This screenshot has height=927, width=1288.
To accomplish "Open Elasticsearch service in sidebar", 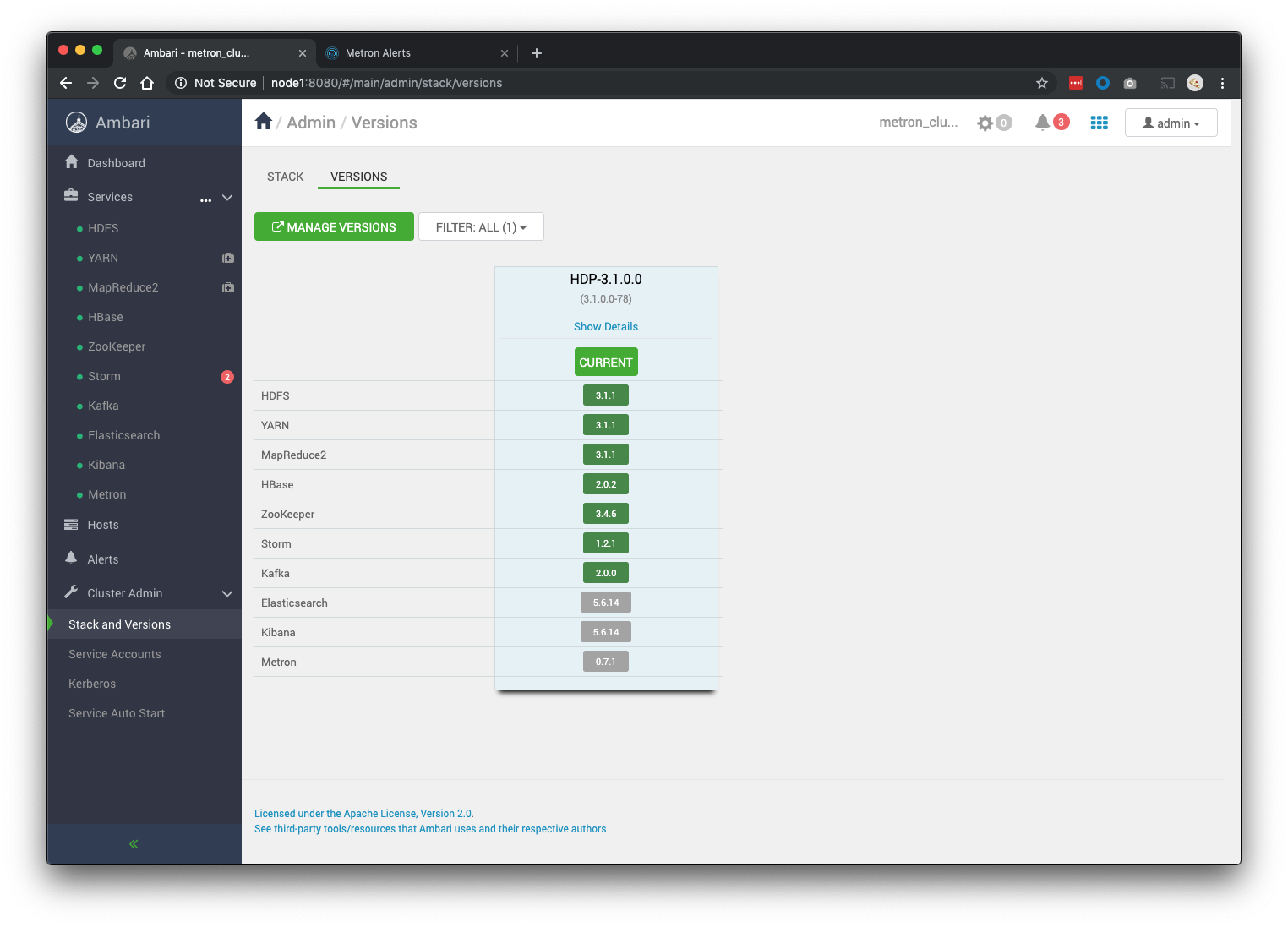I will tap(124, 435).
